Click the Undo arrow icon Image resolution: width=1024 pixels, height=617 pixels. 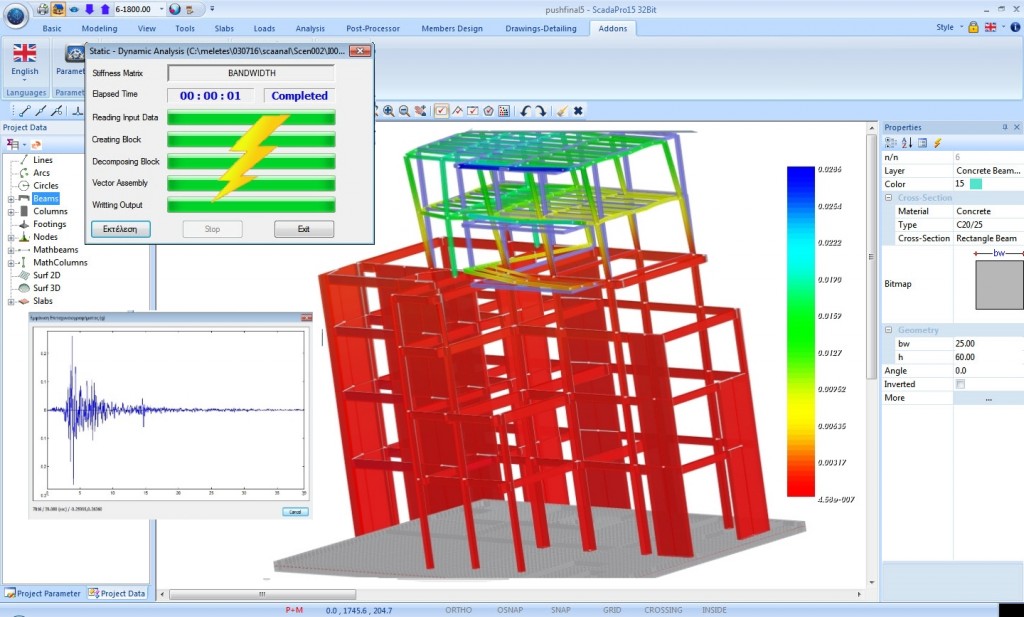pos(525,110)
